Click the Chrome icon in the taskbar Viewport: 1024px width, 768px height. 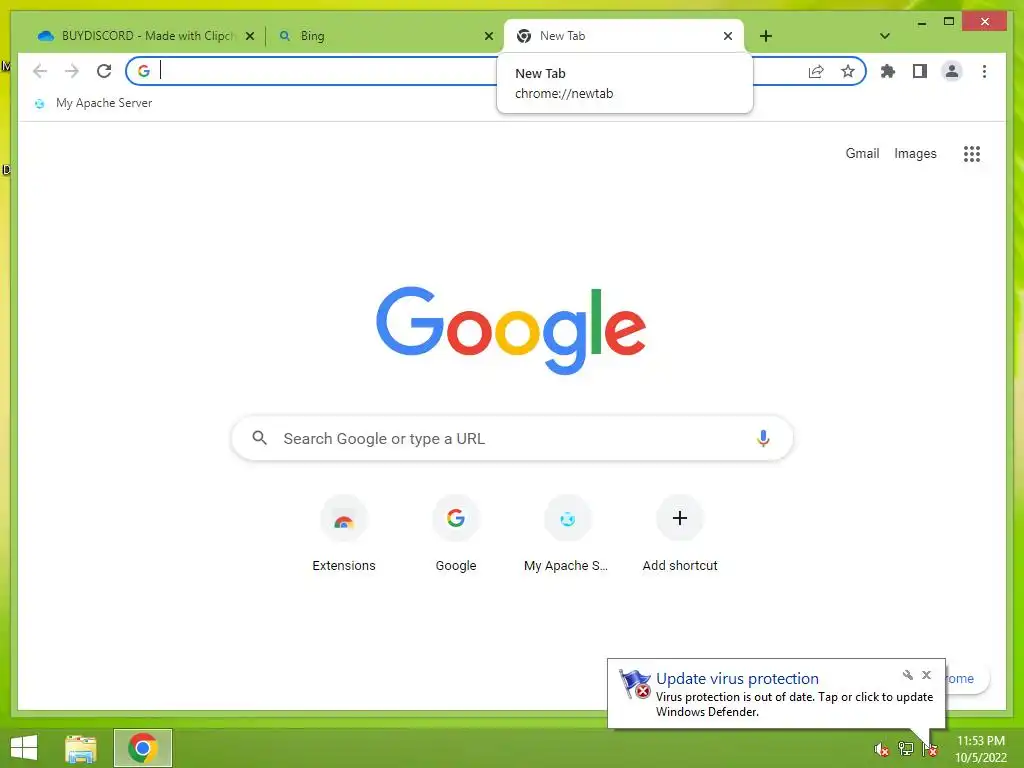tap(142, 748)
